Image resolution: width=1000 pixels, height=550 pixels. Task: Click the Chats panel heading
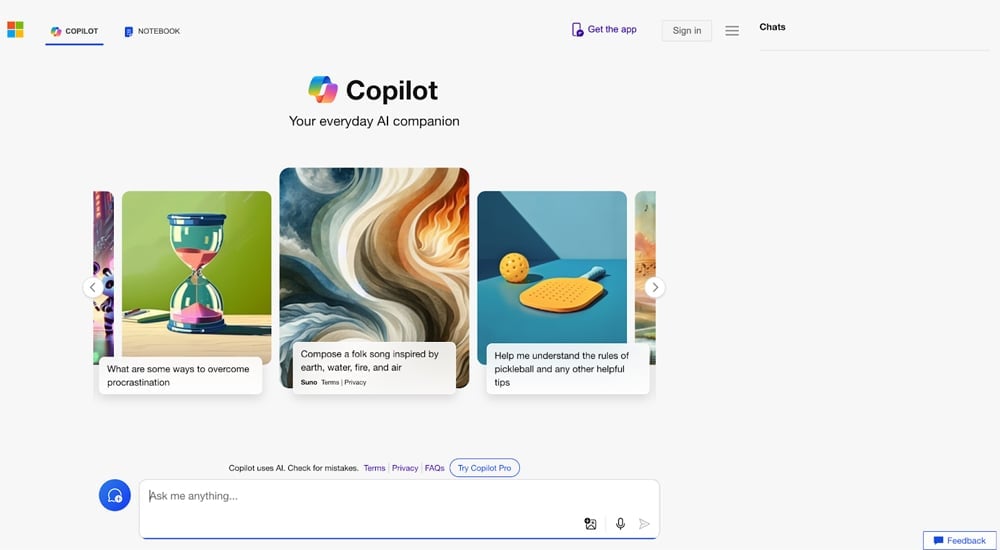[772, 27]
